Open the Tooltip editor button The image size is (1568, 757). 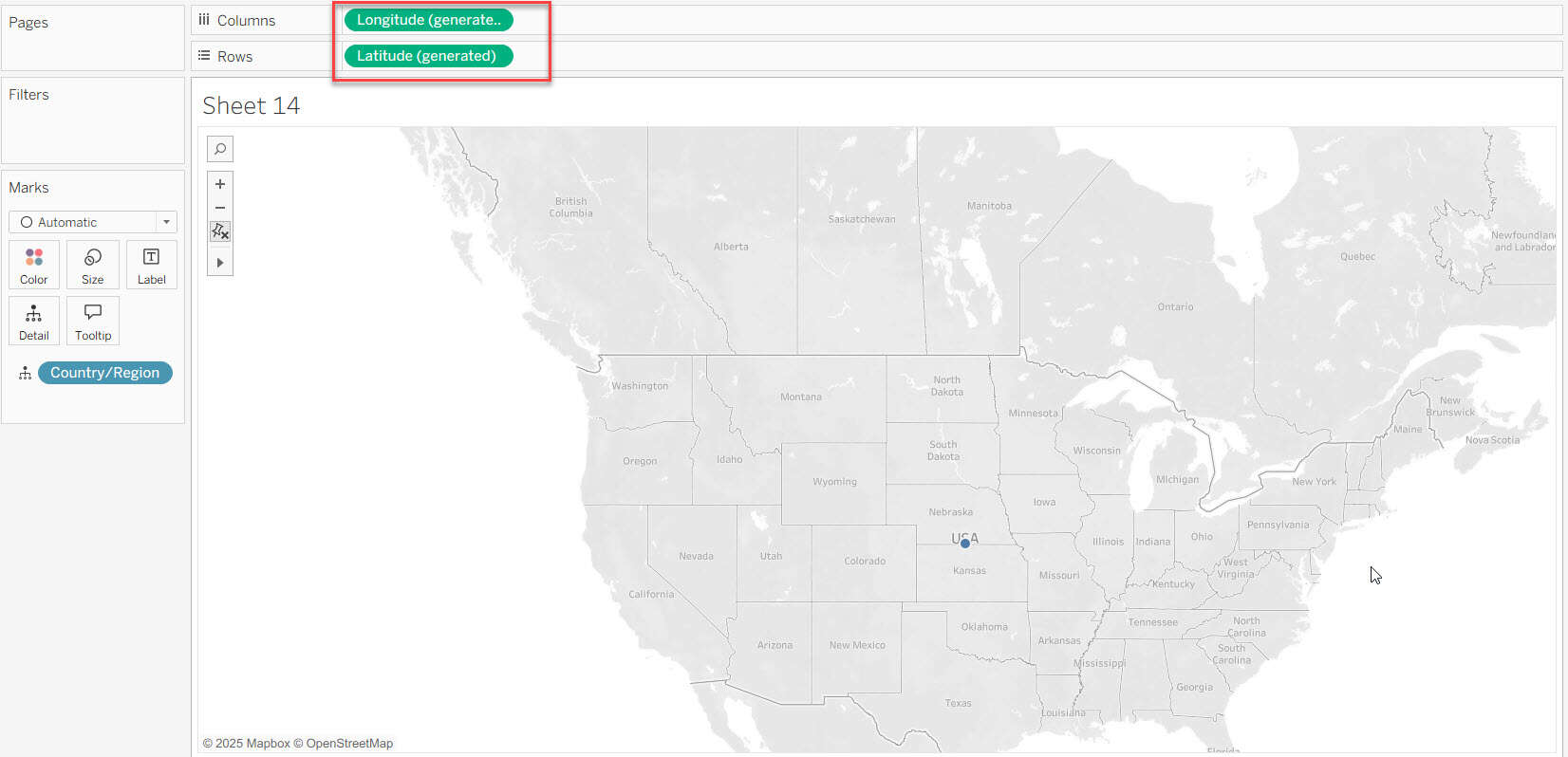93,321
